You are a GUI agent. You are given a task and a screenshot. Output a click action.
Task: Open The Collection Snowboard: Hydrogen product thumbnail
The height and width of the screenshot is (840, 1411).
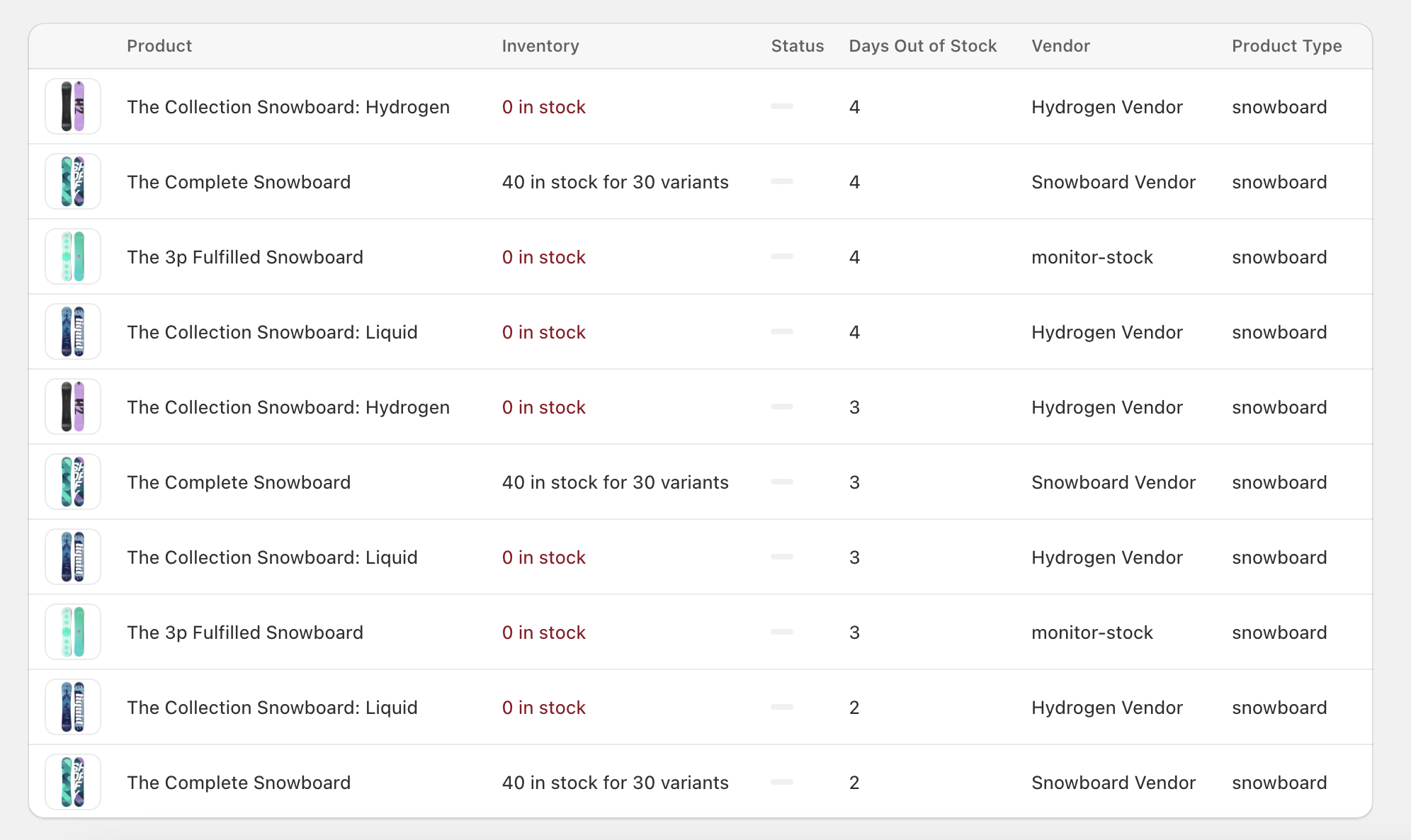pyautogui.click(x=72, y=106)
